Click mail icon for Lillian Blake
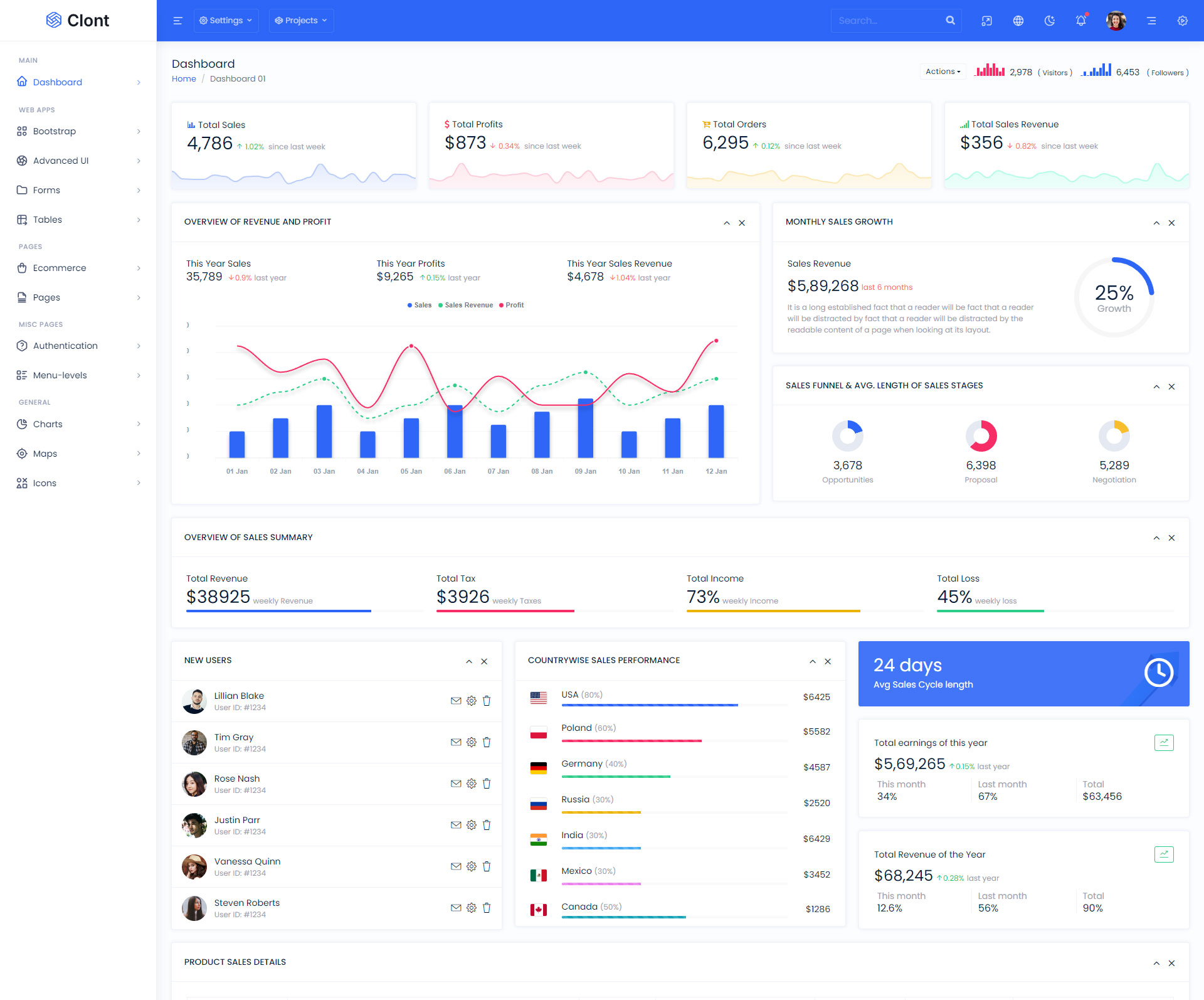The width and height of the screenshot is (1204, 1000). point(456,701)
